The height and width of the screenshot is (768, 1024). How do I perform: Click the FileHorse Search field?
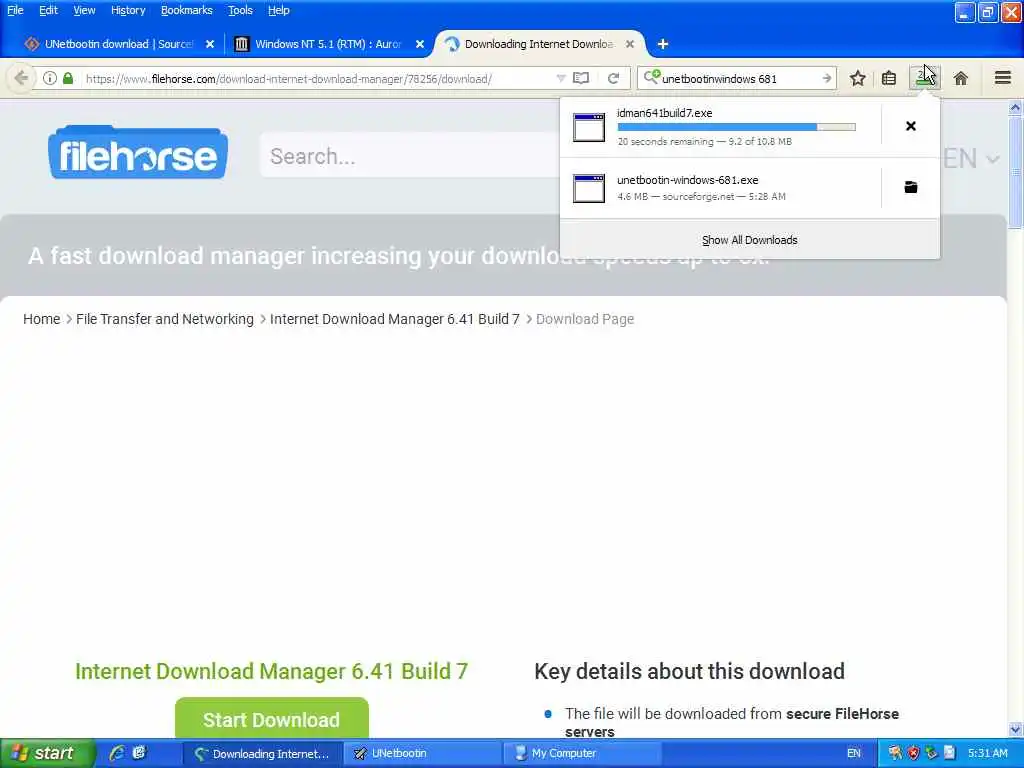(409, 155)
